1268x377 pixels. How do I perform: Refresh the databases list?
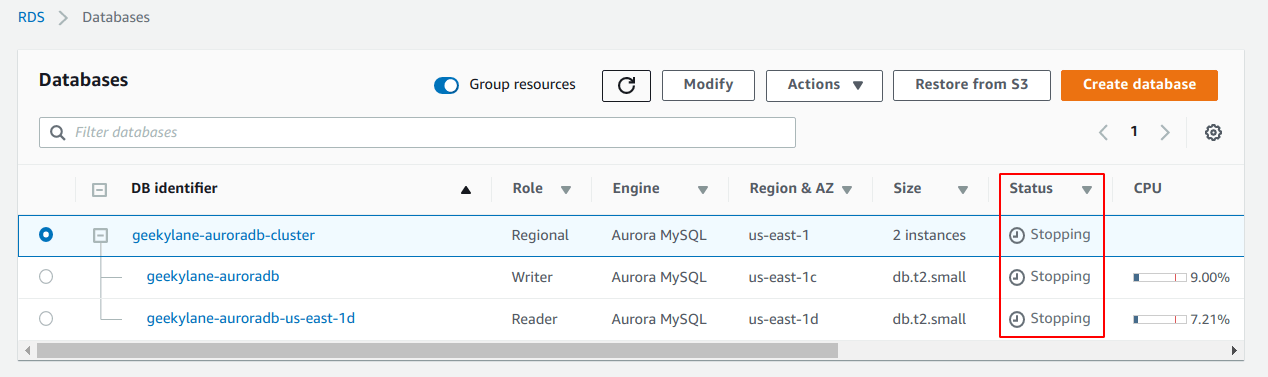[x=626, y=85]
